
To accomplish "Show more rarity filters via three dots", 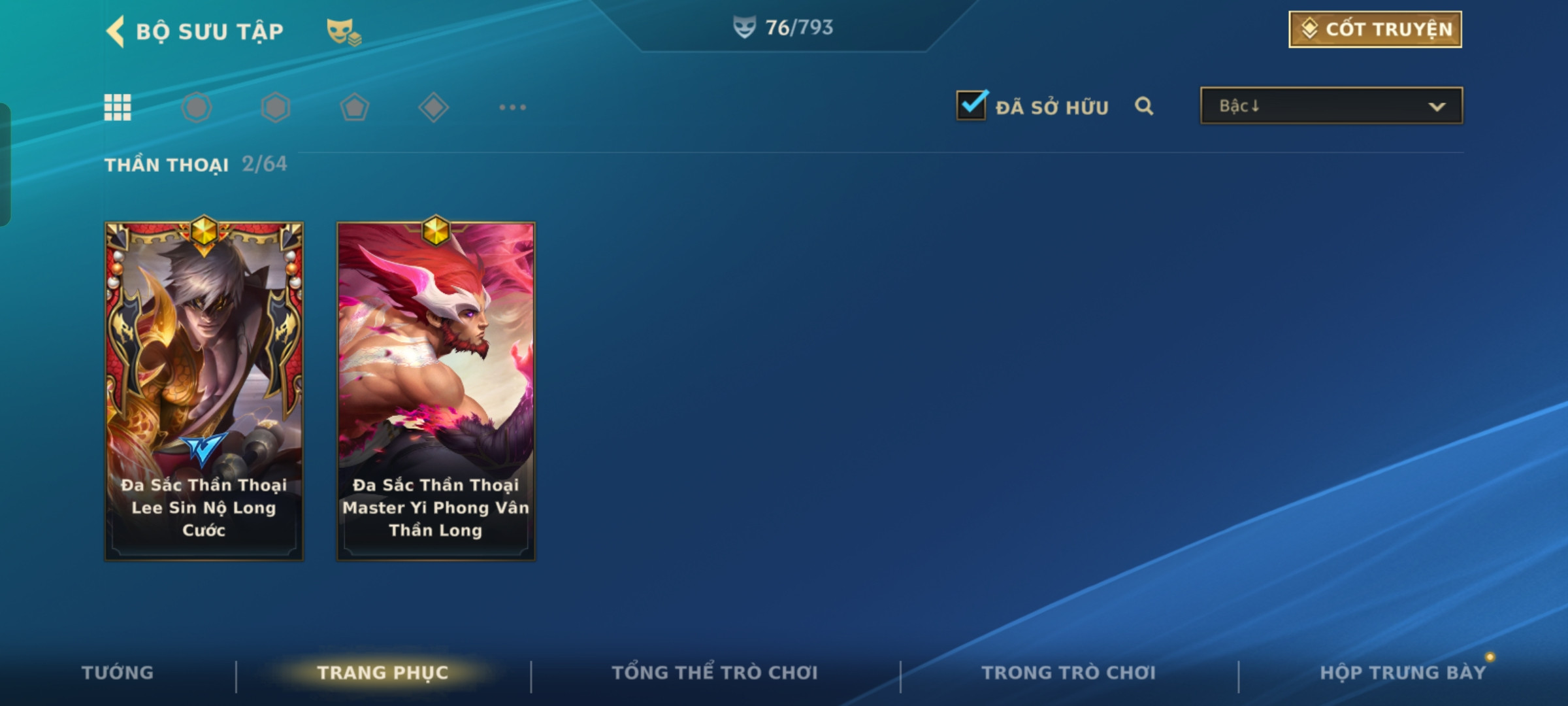I will coord(513,107).
